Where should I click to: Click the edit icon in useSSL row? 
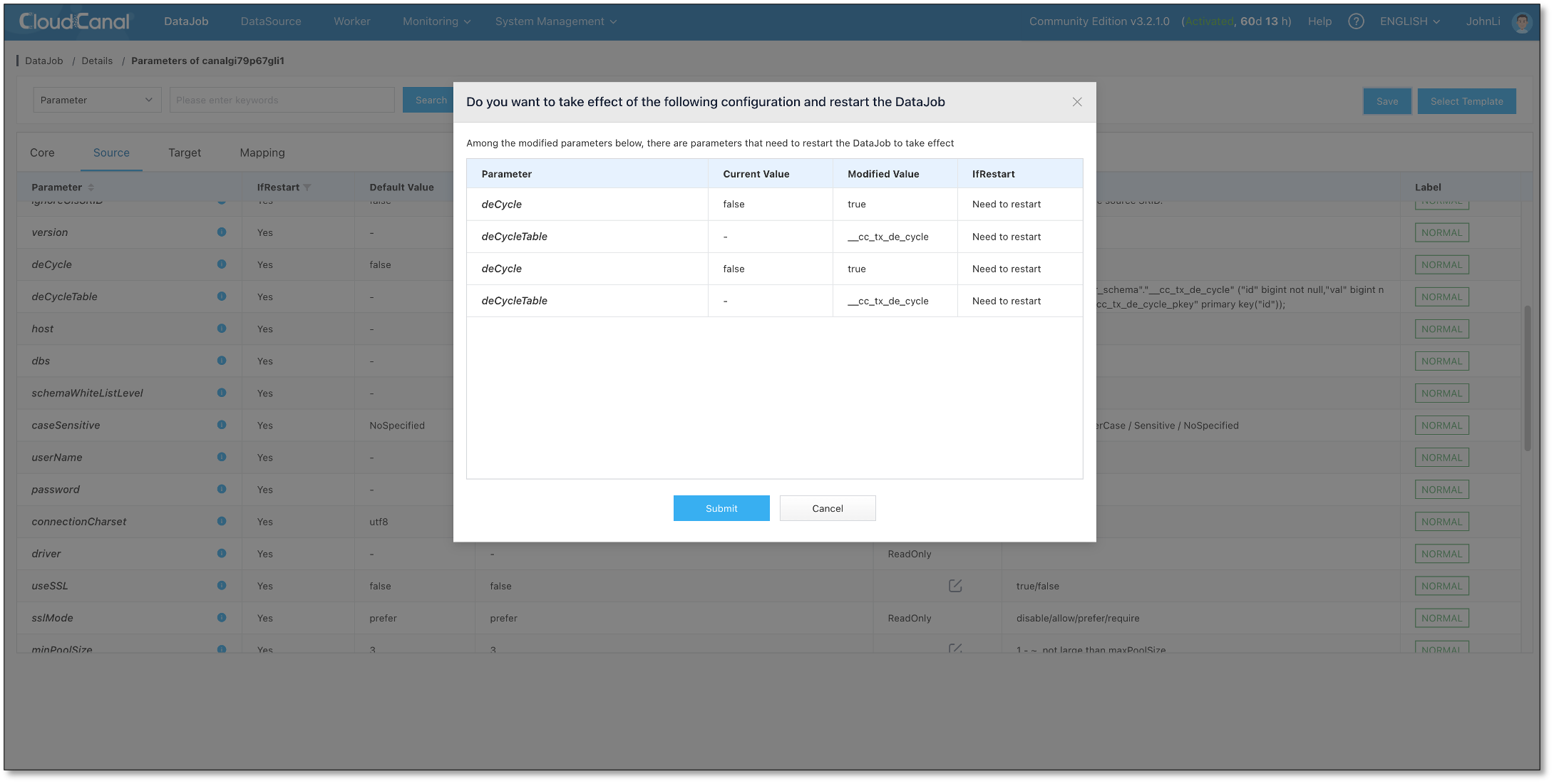[x=955, y=586]
